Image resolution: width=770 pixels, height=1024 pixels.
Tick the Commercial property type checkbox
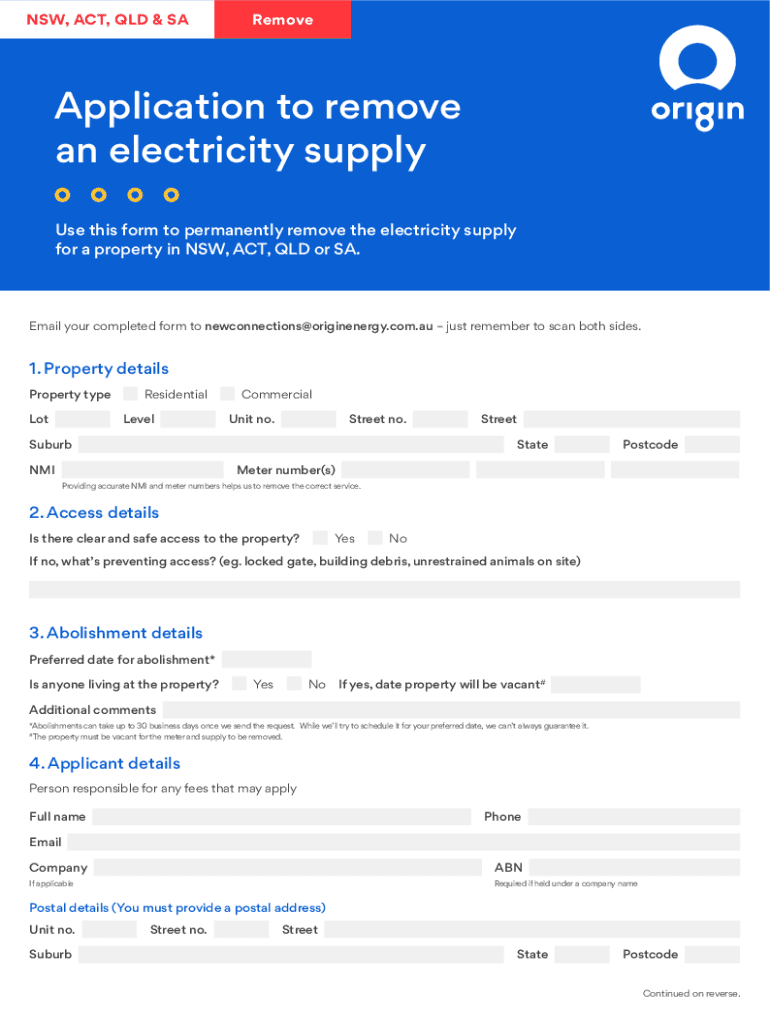pyautogui.click(x=228, y=394)
